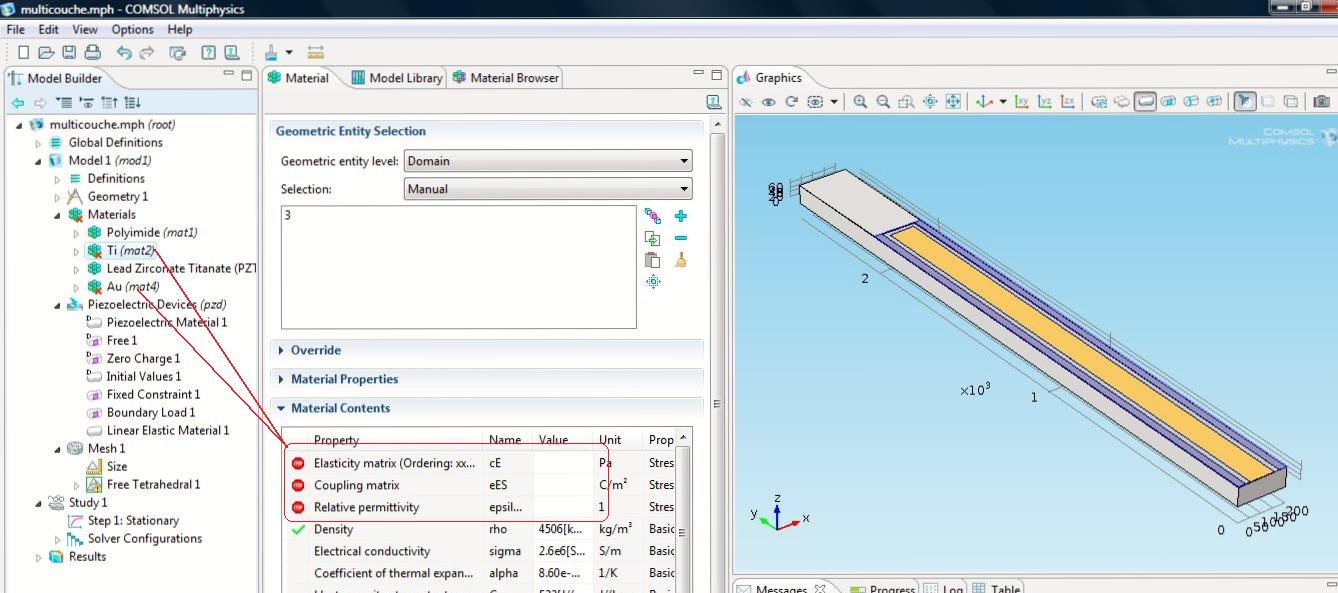This screenshot has height=593, width=1338.
Task: Select the Polyimide material node
Action: point(151,232)
